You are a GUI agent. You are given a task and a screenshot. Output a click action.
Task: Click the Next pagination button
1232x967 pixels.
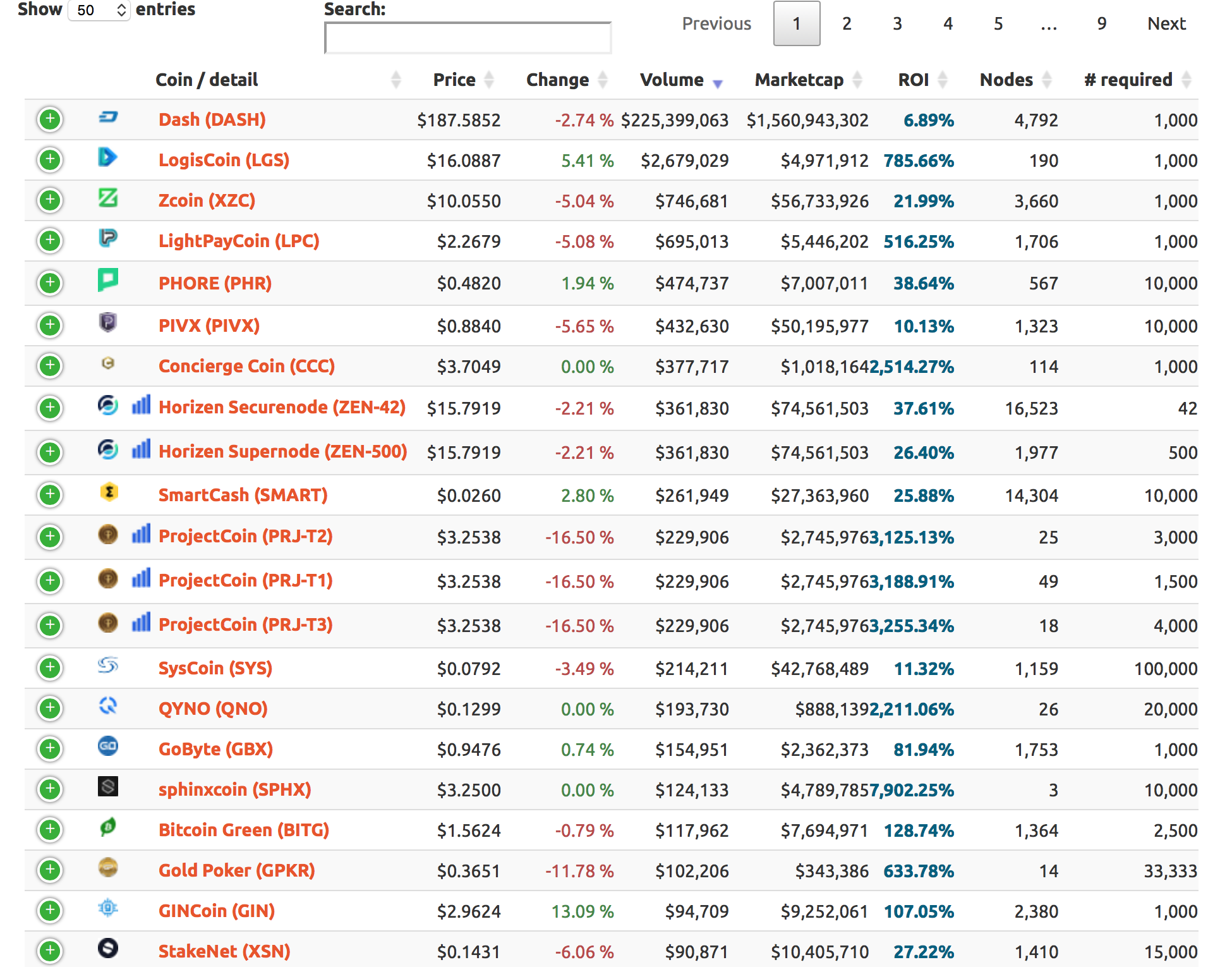coord(1166,24)
